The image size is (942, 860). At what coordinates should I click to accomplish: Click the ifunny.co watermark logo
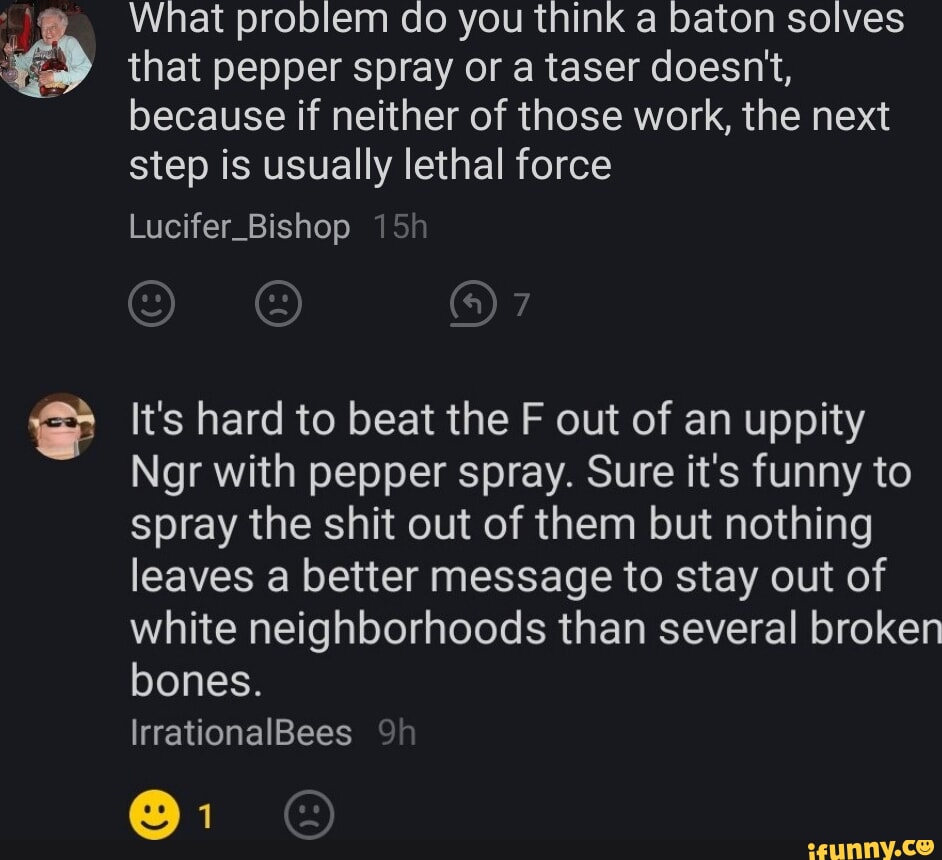871,847
